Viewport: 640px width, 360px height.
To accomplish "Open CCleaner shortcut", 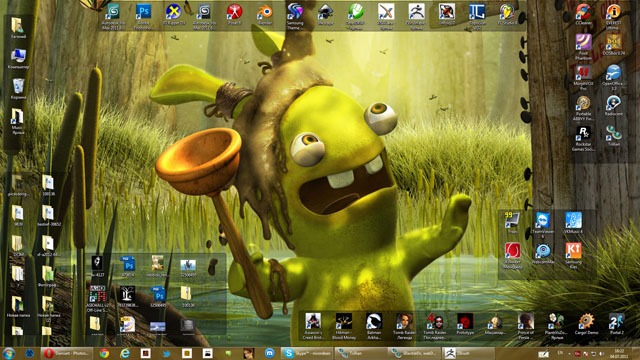I will pos(584,15).
